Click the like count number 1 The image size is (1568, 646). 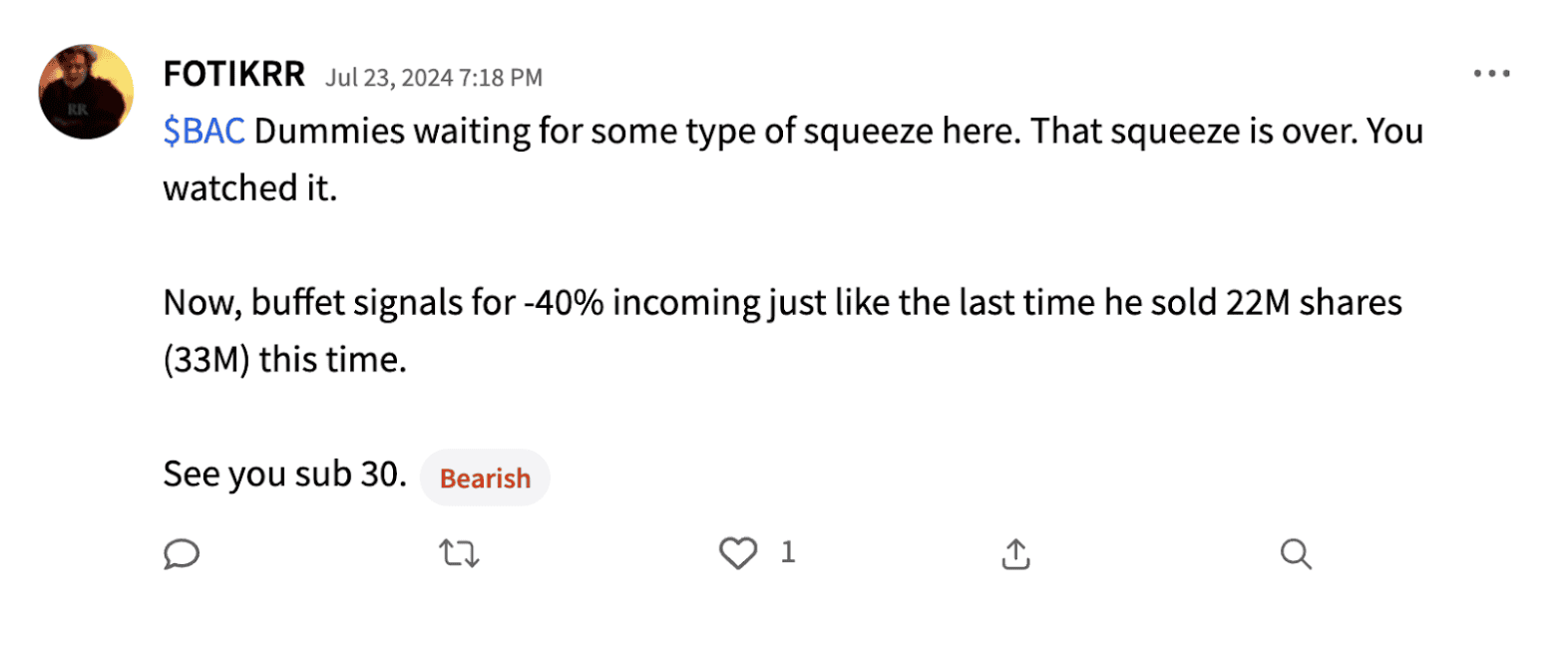787,551
